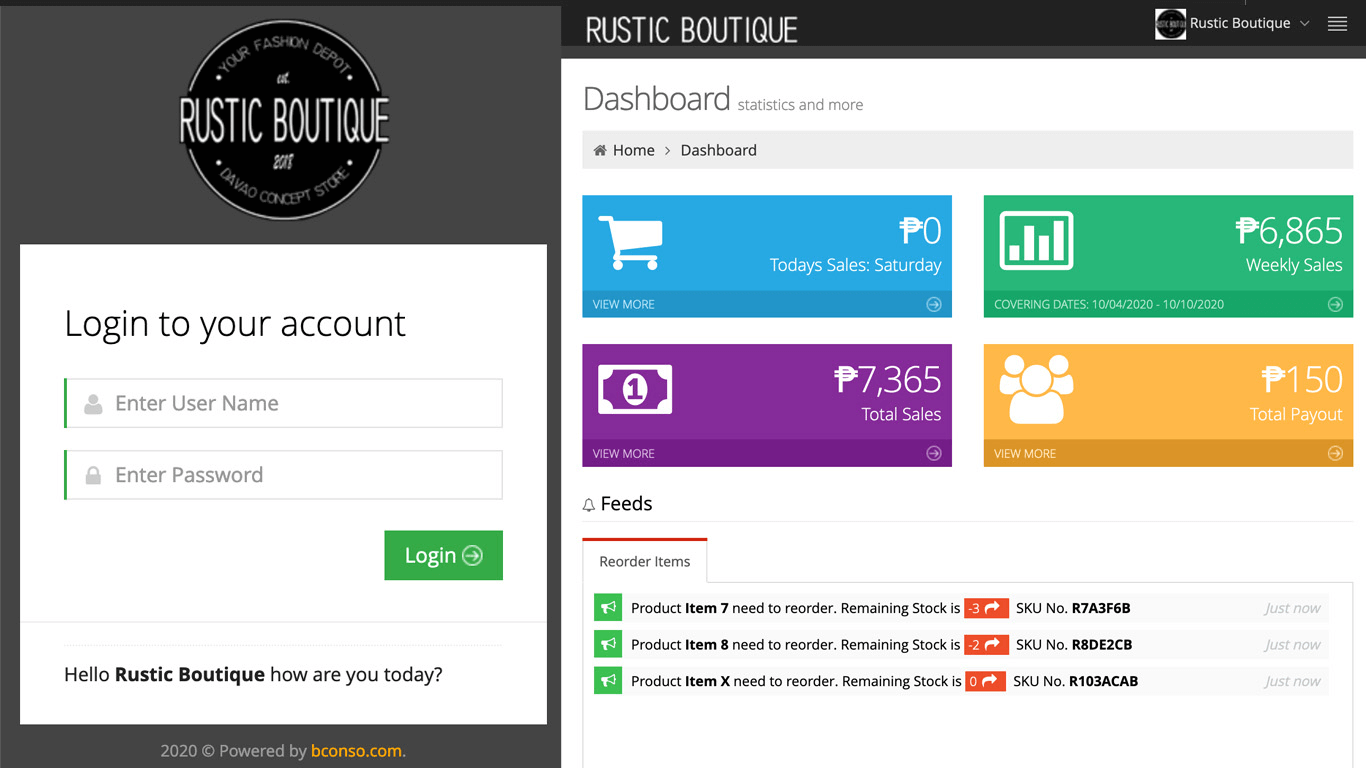Click the red -3 stock badge
Image resolution: width=1366 pixels, height=768 pixels.
pyautogui.click(x=986, y=608)
